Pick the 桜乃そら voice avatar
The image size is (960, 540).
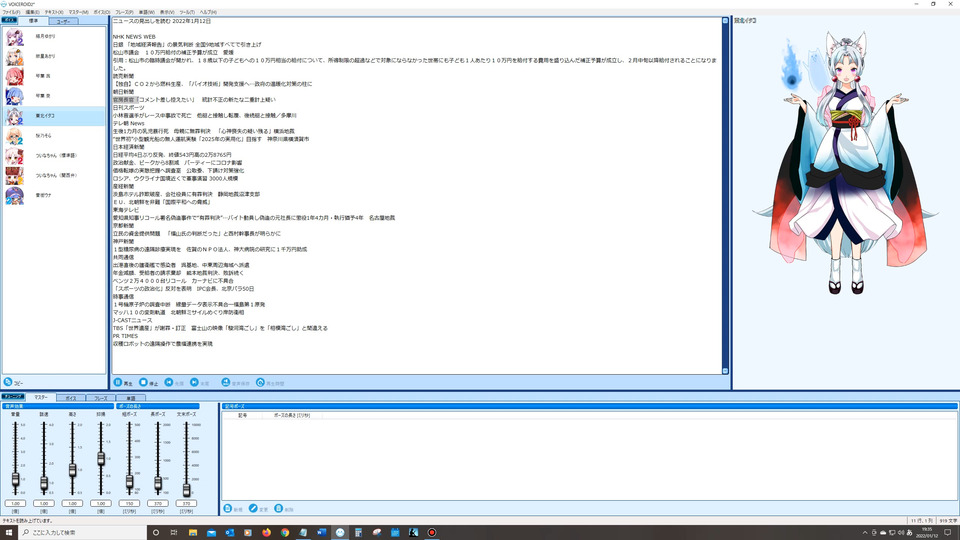pos(15,136)
